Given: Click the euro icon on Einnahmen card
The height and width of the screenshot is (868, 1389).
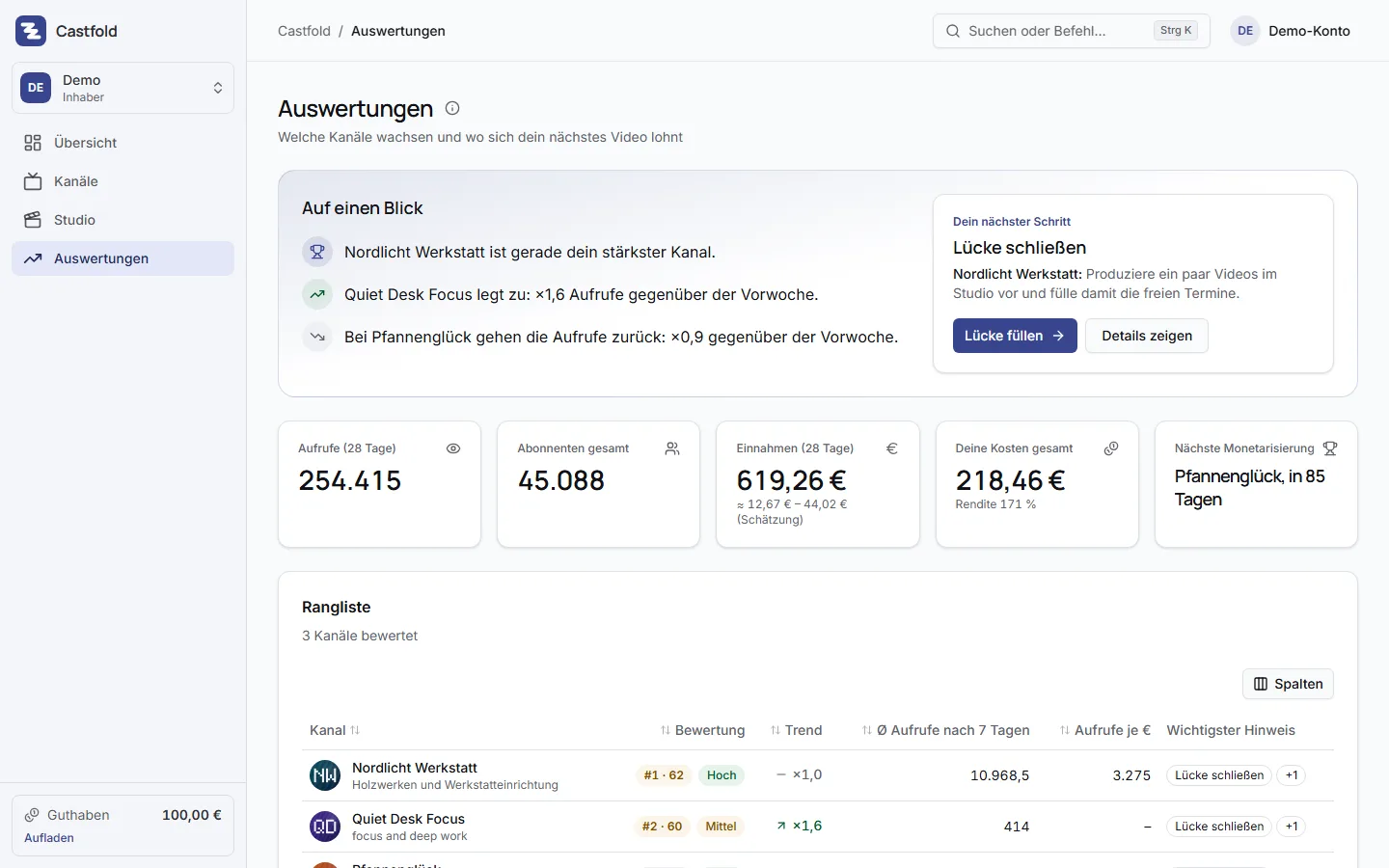Looking at the screenshot, I should click(x=892, y=448).
